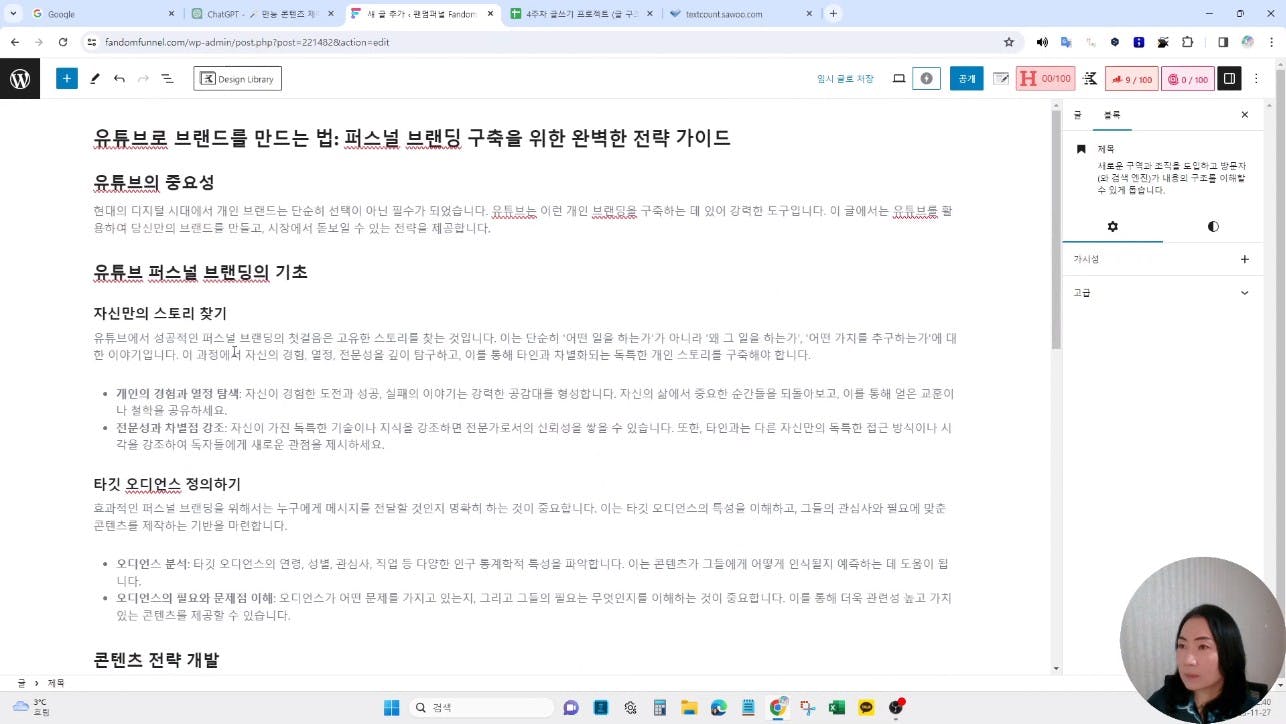Open Excel from the taskbar
1286x724 pixels.
tap(837, 708)
